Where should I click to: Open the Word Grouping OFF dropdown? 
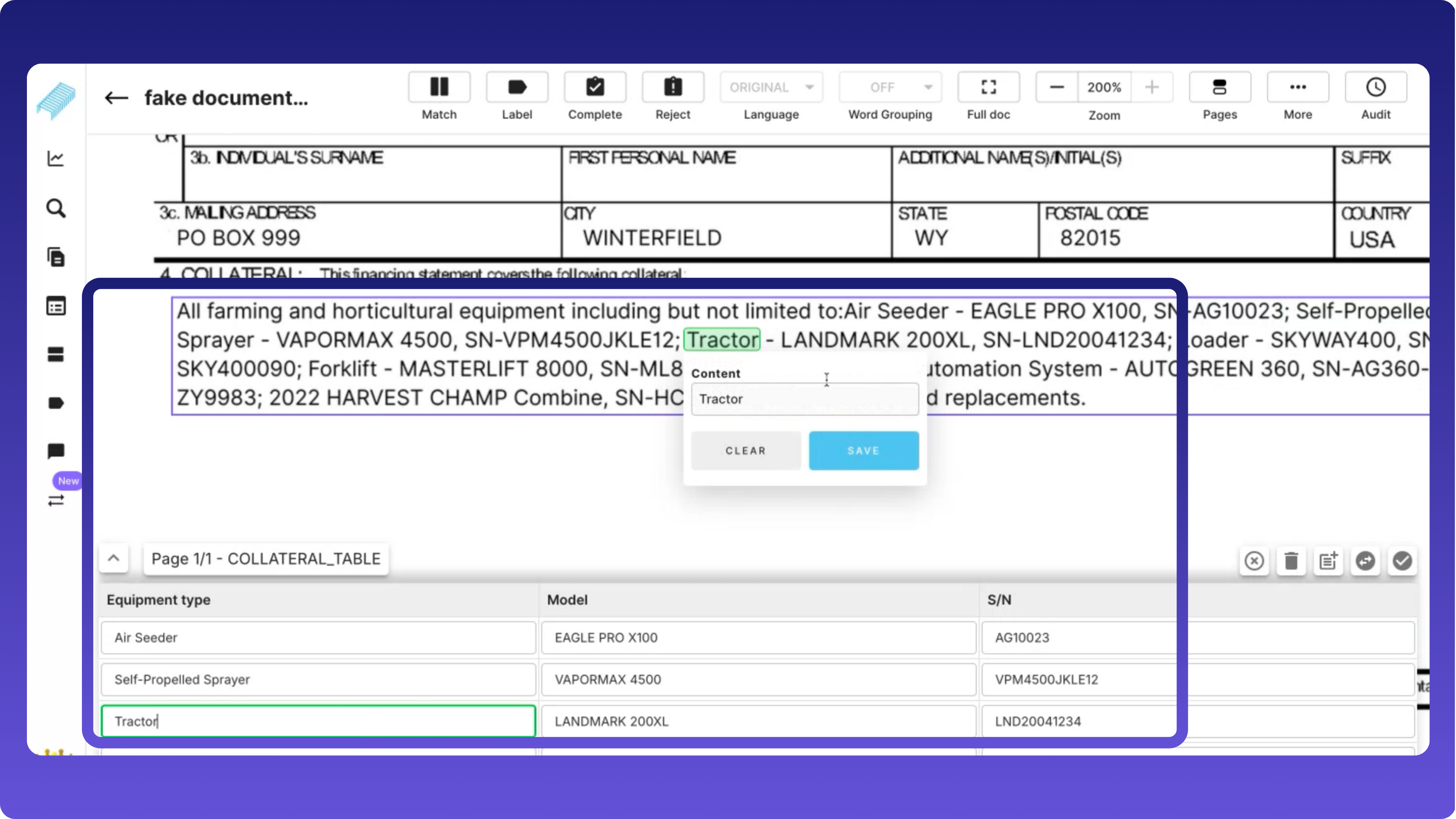(890, 87)
